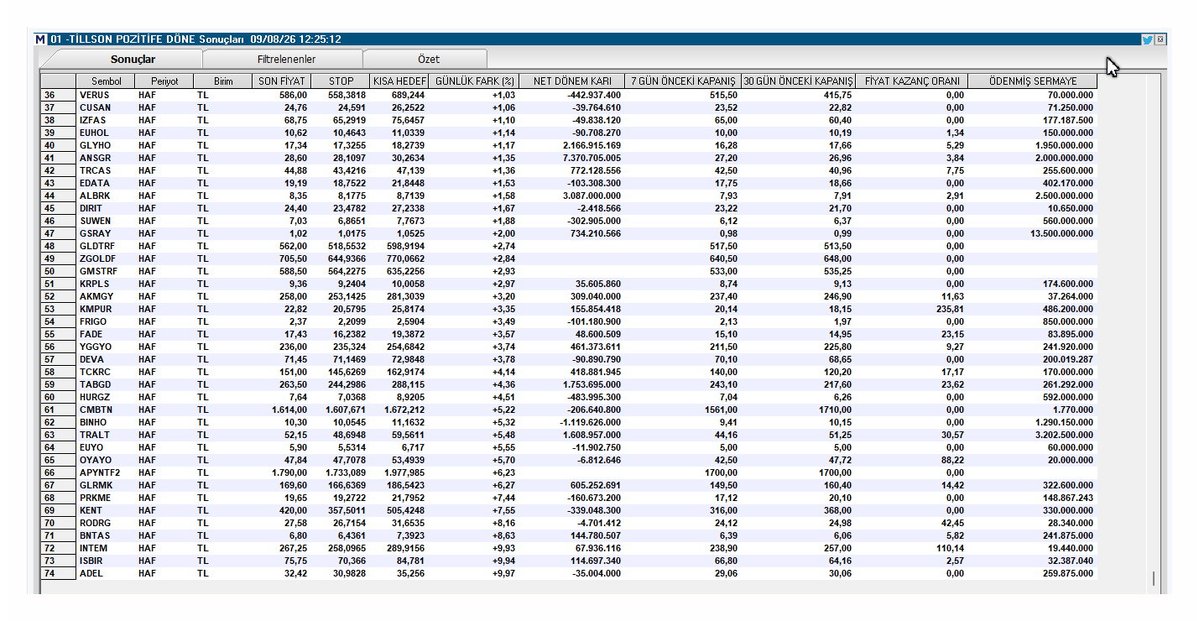
Task: Open the Filtrelenenler tab
Action: point(286,59)
